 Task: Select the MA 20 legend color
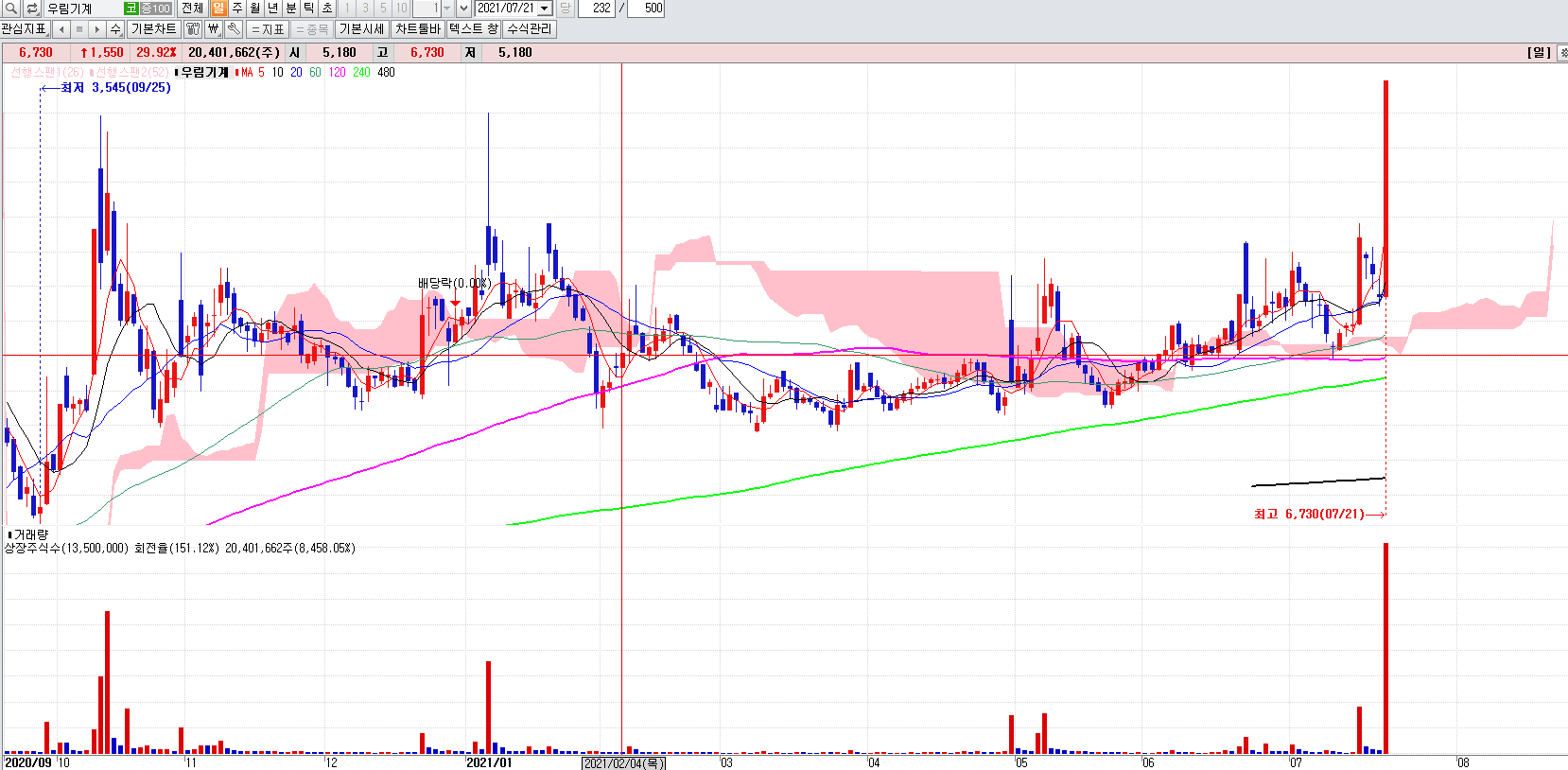[296, 72]
